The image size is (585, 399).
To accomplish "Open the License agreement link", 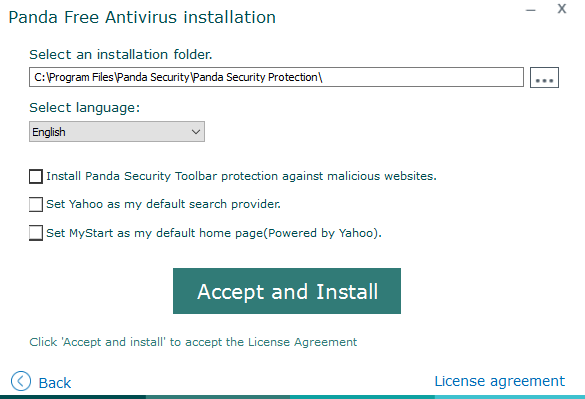I will tap(500, 381).
